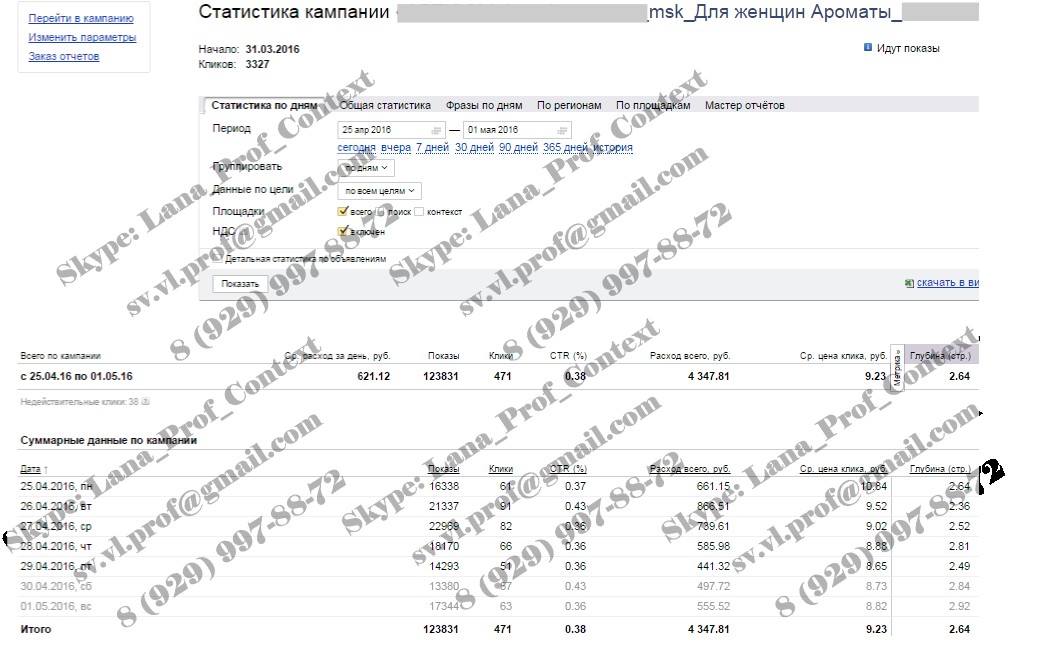Select the row dated '01.05.2016, вс'
The height and width of the screenshot is (663, 1053).
tap(498, 607)
